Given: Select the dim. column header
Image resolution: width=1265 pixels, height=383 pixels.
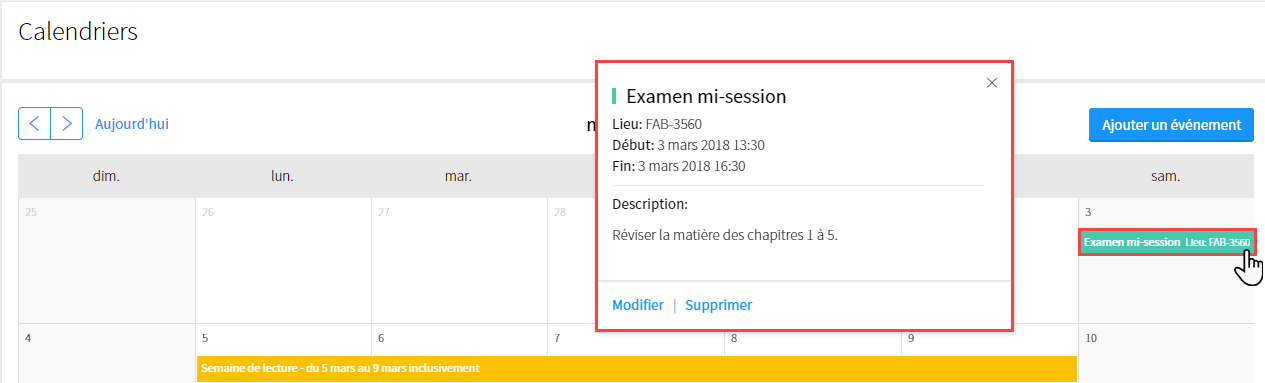Looking at the screenshot, I should [x=107, y=176].
